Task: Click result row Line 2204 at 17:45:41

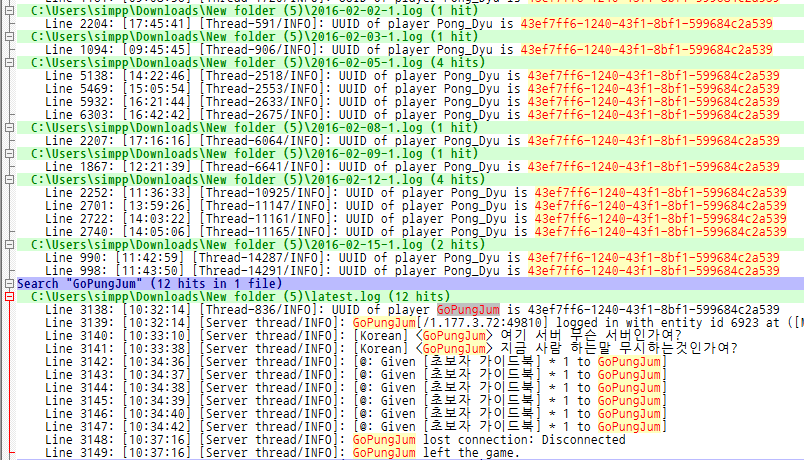Action: click(x=409, y=24)
